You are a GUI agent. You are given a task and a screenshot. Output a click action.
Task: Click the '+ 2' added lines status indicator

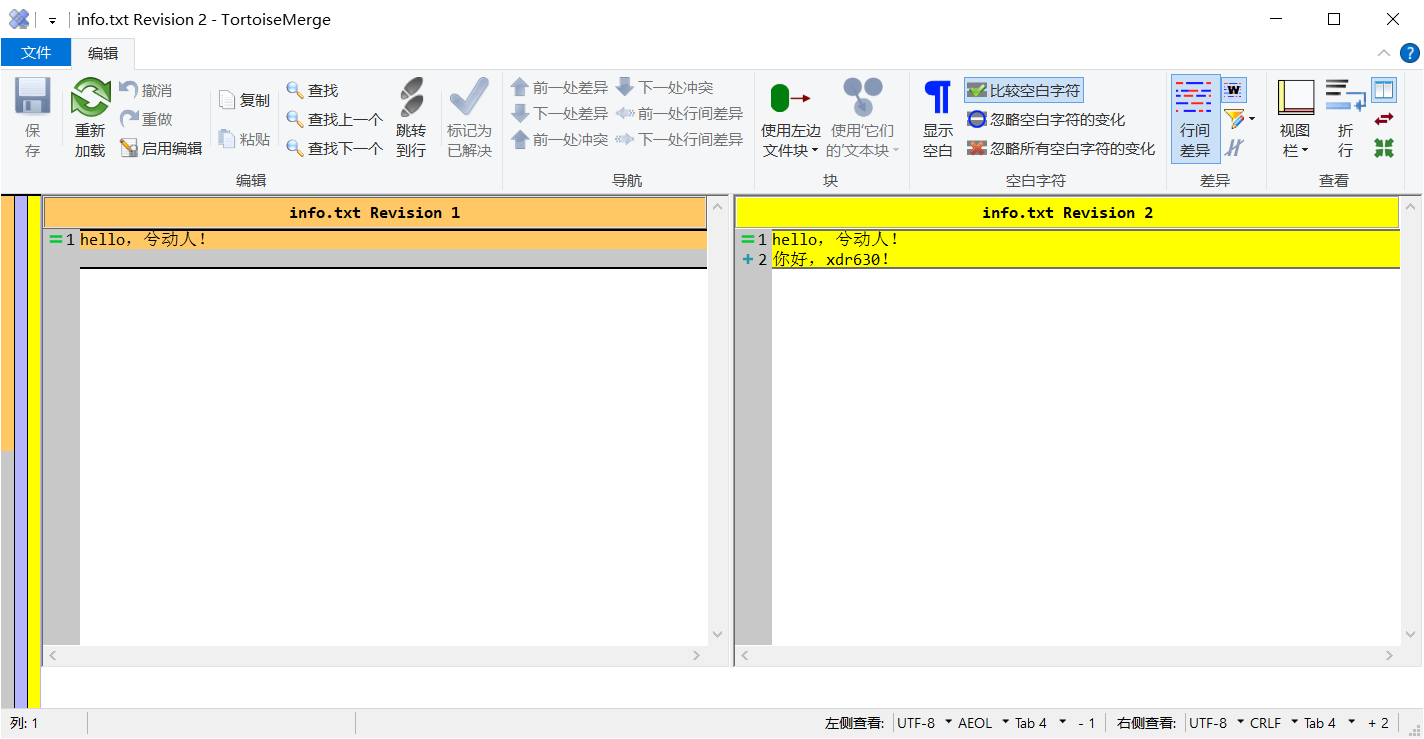[1379, 723]
